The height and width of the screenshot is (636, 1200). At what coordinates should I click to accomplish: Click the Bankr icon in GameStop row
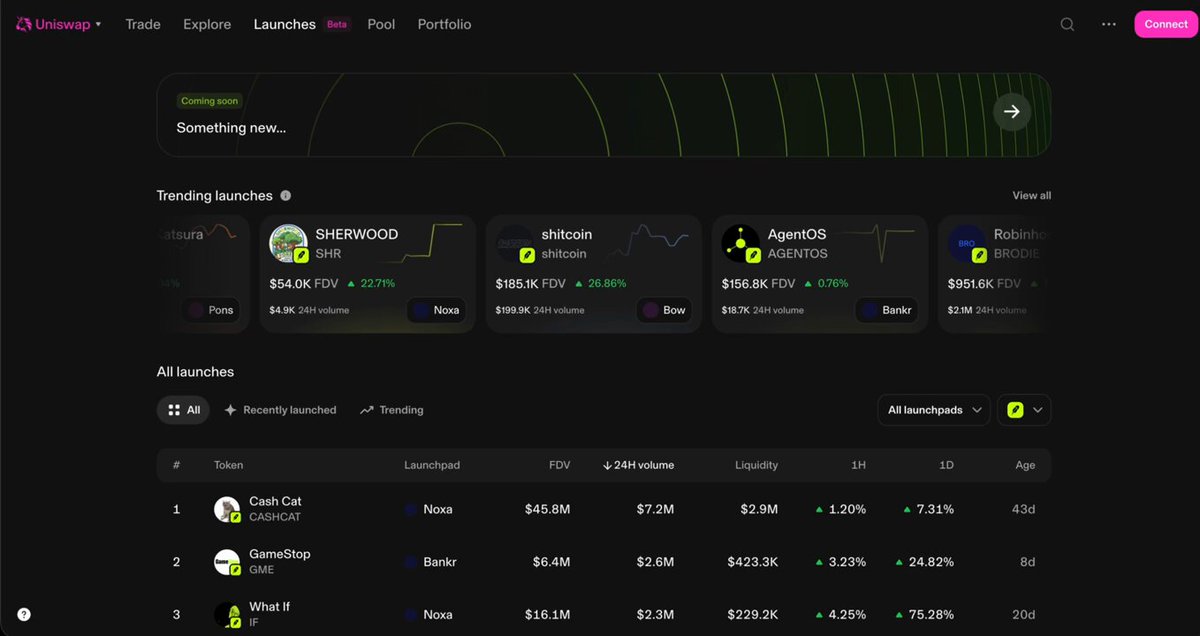click(410, 562)
